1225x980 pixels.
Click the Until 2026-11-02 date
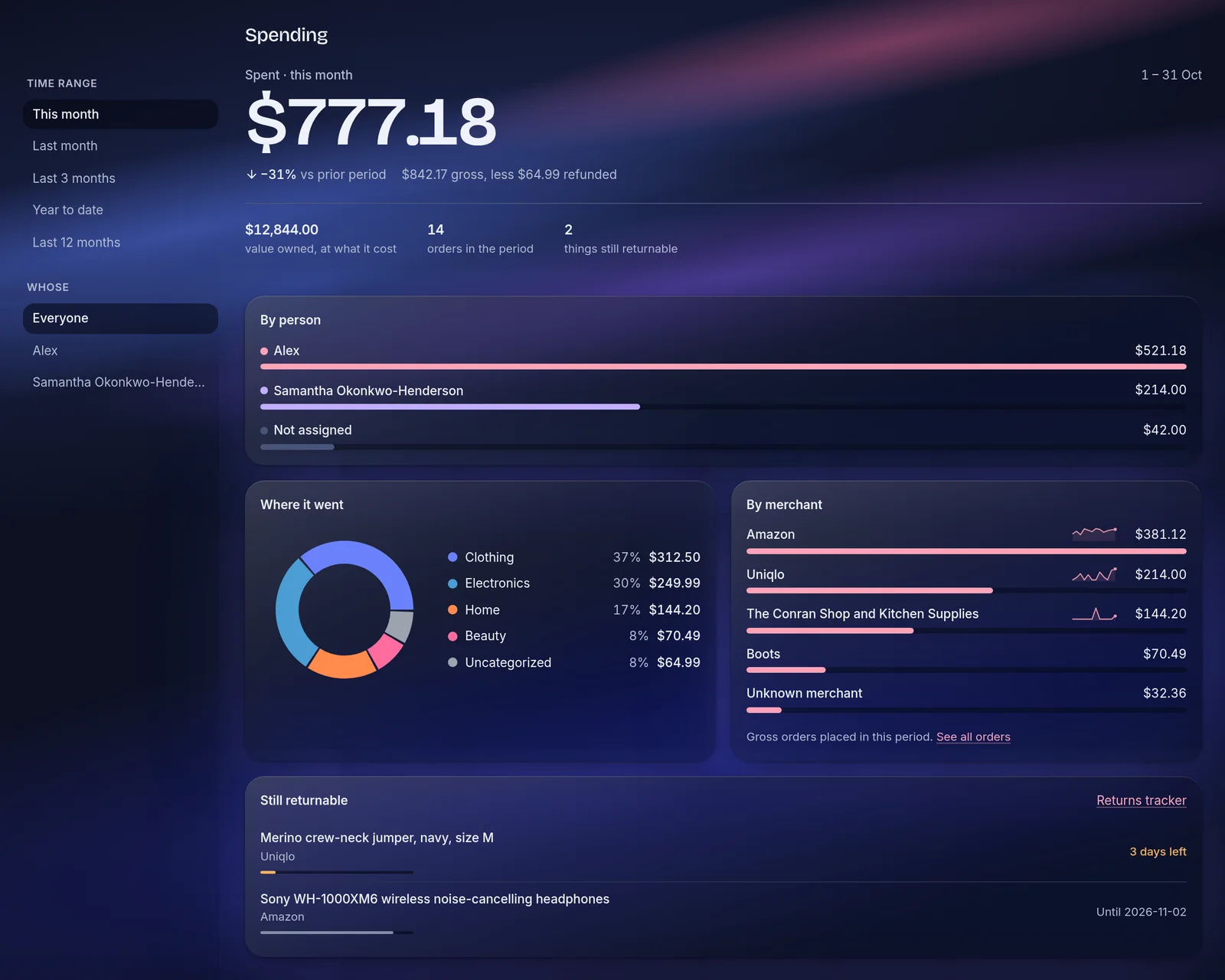pos(1141,912)
